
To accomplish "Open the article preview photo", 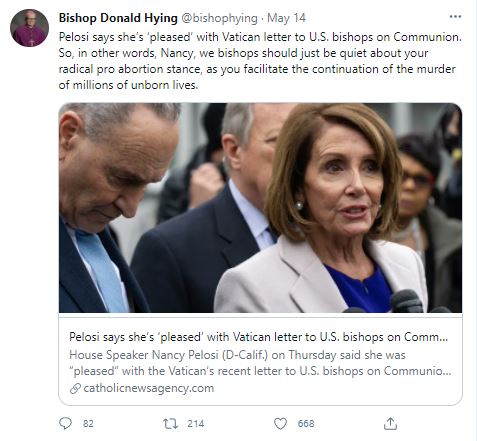I will tap(260, 208).
